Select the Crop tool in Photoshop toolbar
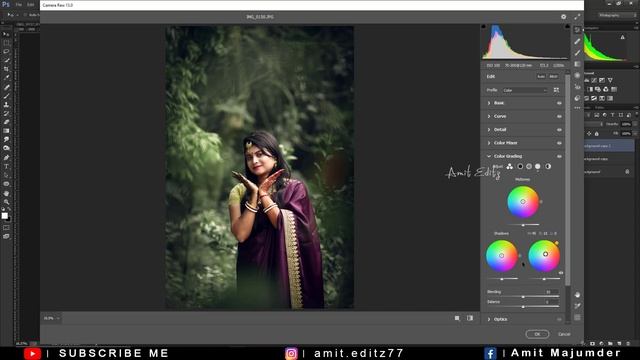The image size is (640, 360). 6,69
